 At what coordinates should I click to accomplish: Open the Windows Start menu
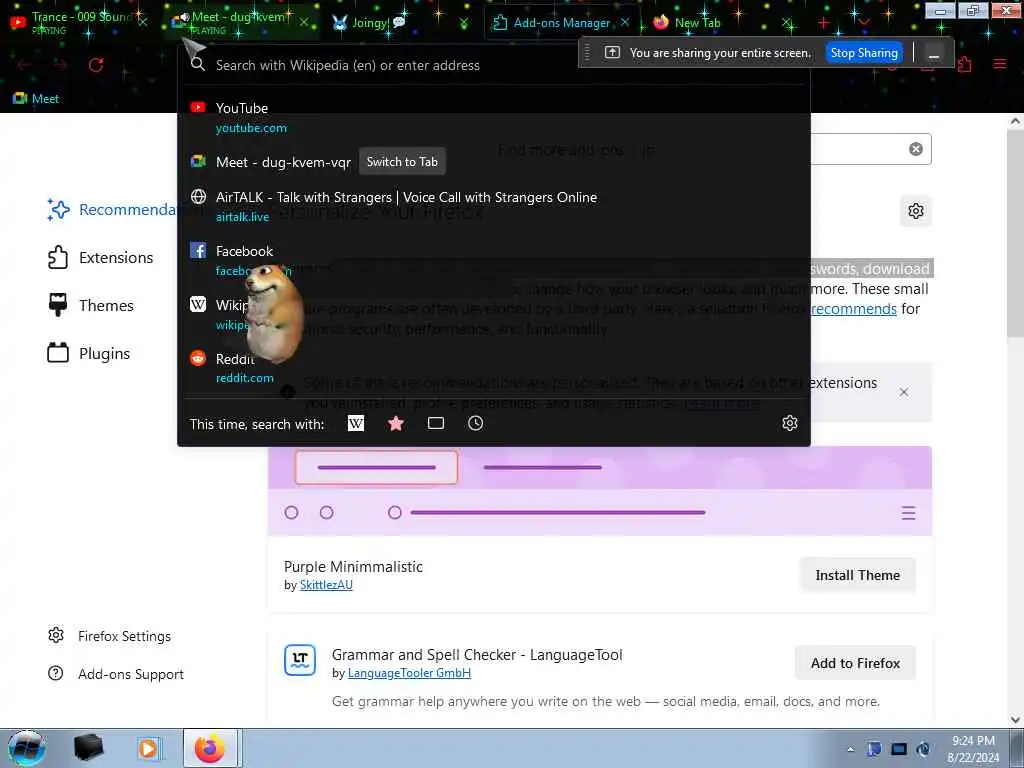point(26,748)
